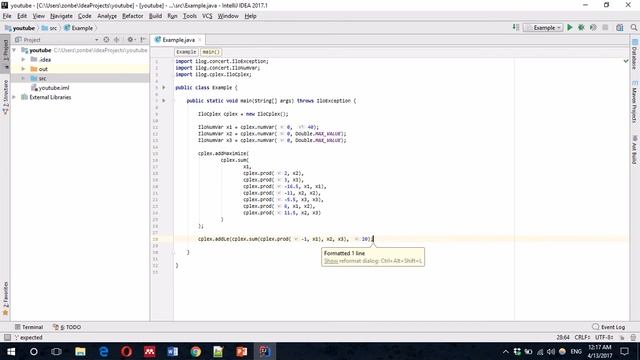Screen dimensions: 640x360
Task: Click the Example class breadcrumb above editor
Action: pos(187,52)
